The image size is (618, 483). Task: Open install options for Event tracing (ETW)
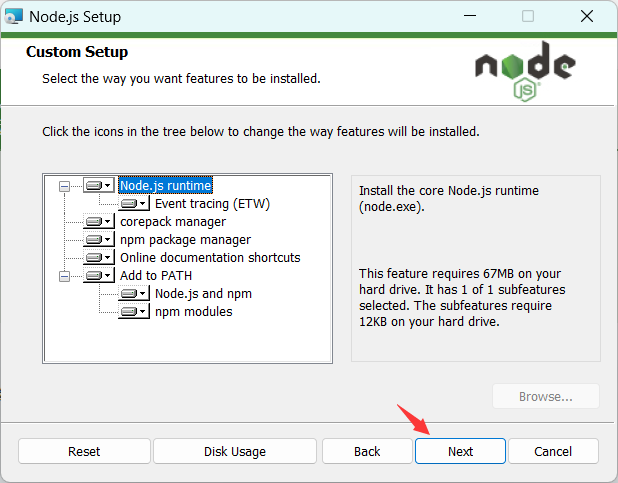click(134, 203)
